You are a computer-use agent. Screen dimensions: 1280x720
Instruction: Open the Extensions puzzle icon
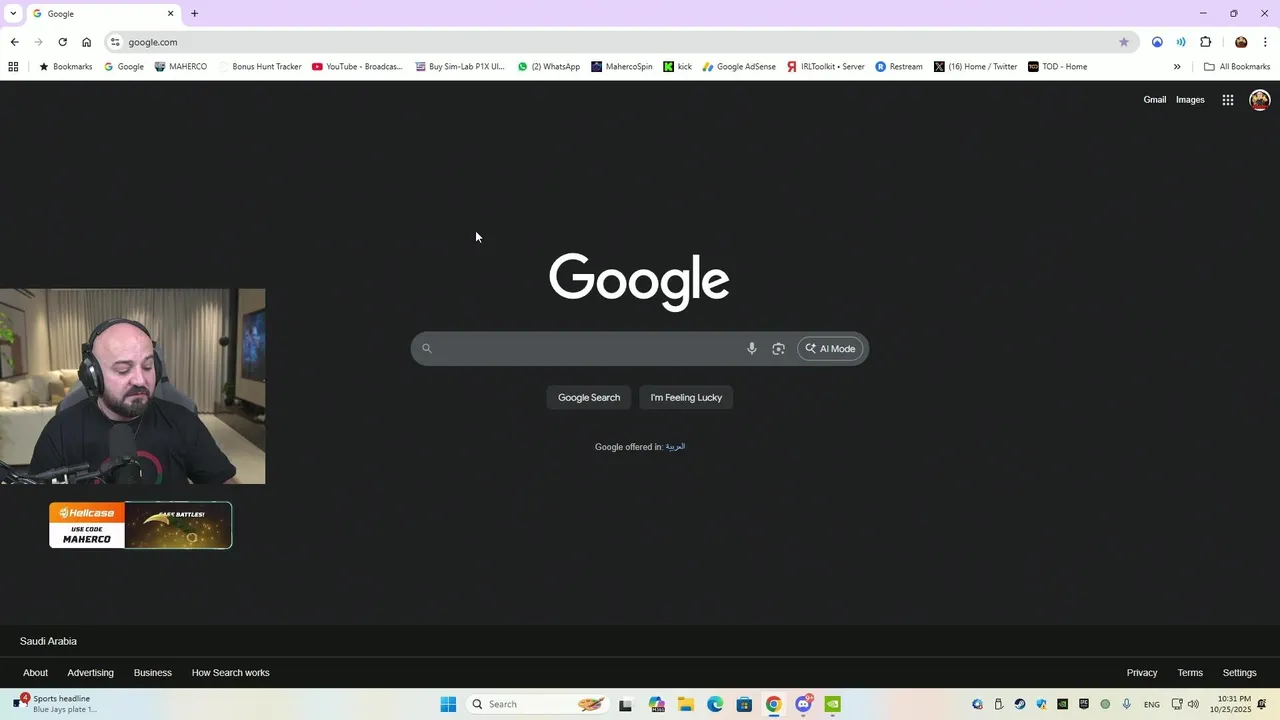coord(1205,42)
